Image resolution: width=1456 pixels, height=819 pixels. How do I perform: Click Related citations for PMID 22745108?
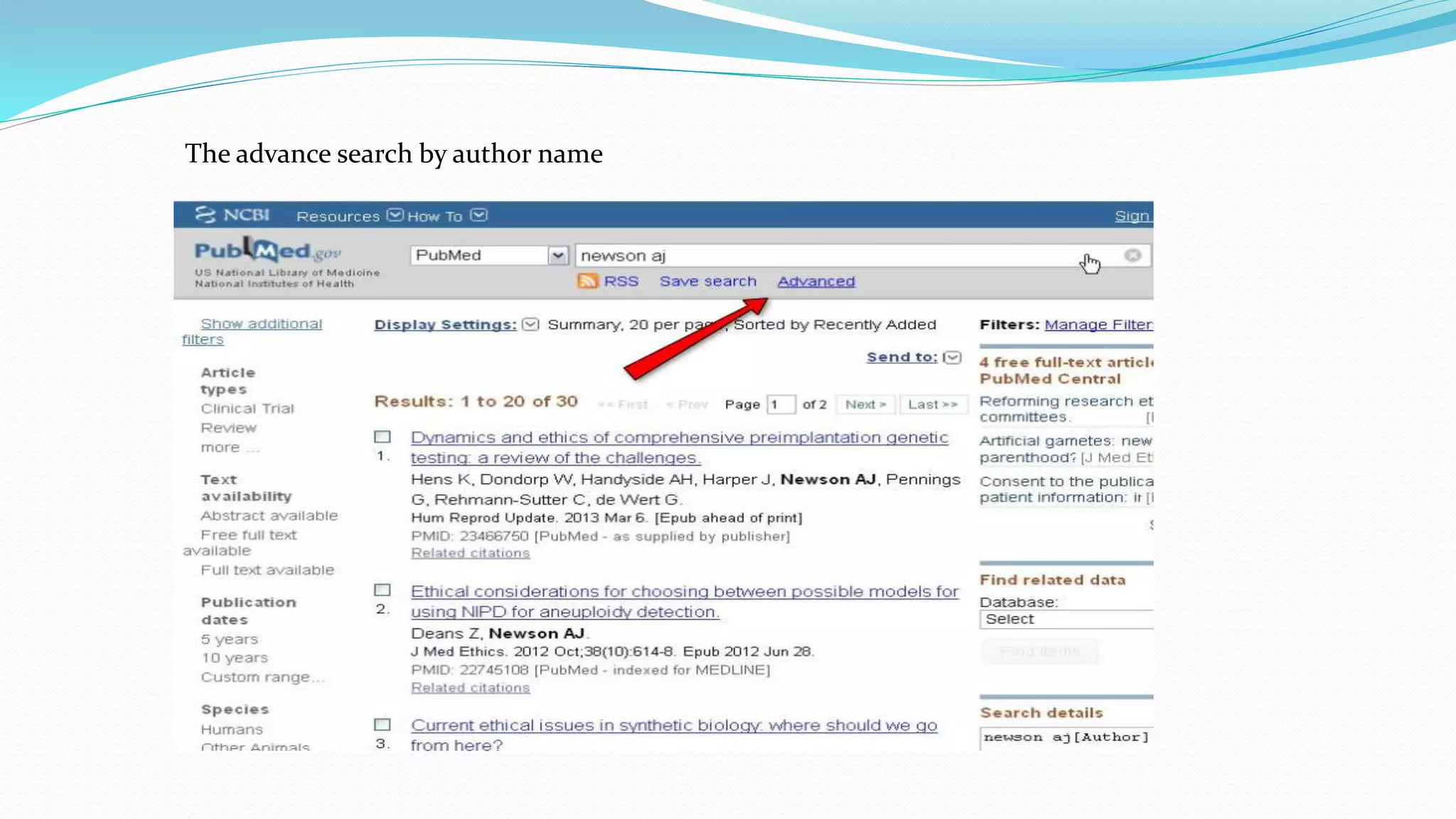pyautogui.click(x=470, y=687)
